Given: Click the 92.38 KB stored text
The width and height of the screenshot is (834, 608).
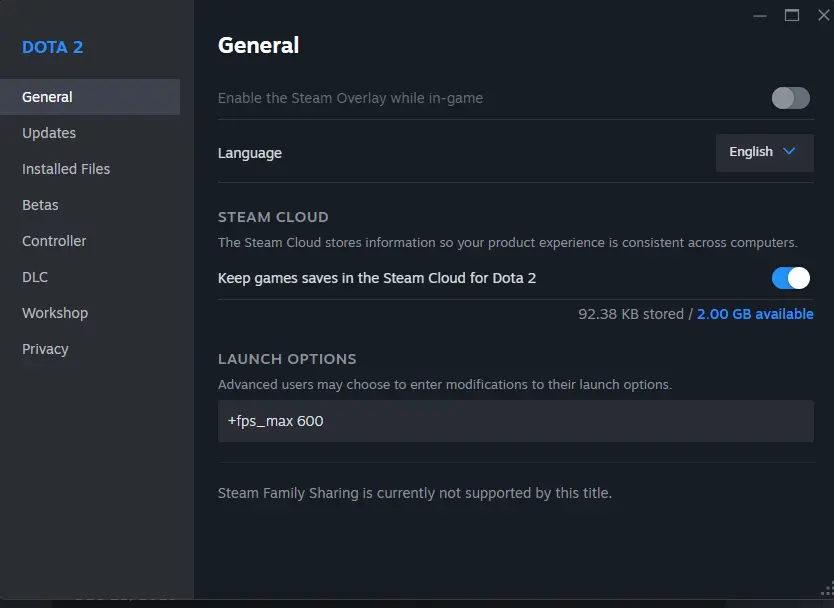Looking at the screenshot, I should coord(631,314).
